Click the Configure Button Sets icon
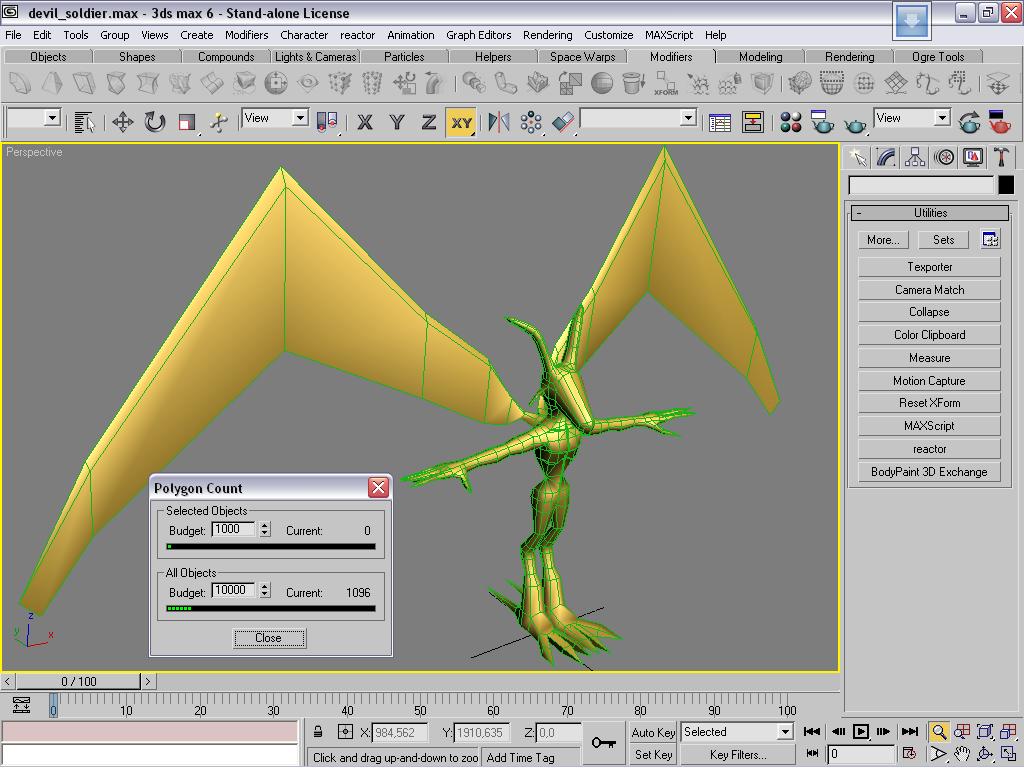The height and width of the screenshot is (768, 1024). [990, 240]
